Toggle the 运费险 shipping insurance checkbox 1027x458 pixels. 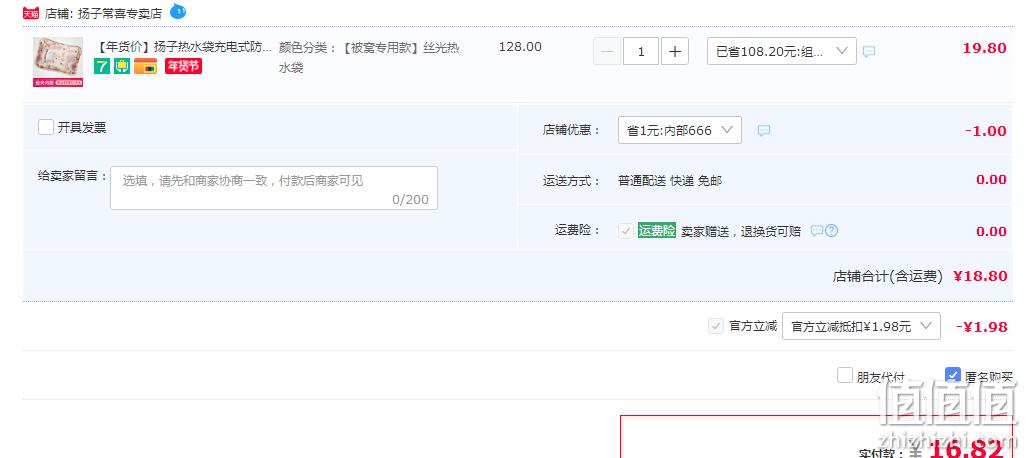[626, 231]
